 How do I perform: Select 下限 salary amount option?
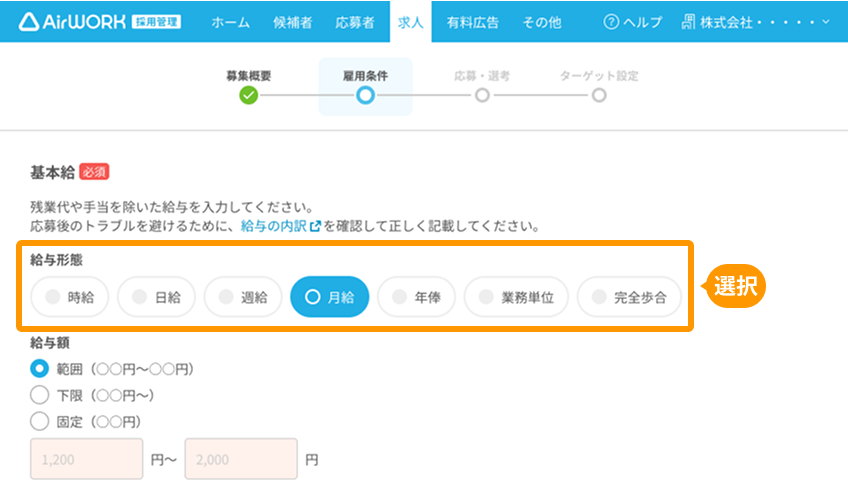click(x=39, y=395)
